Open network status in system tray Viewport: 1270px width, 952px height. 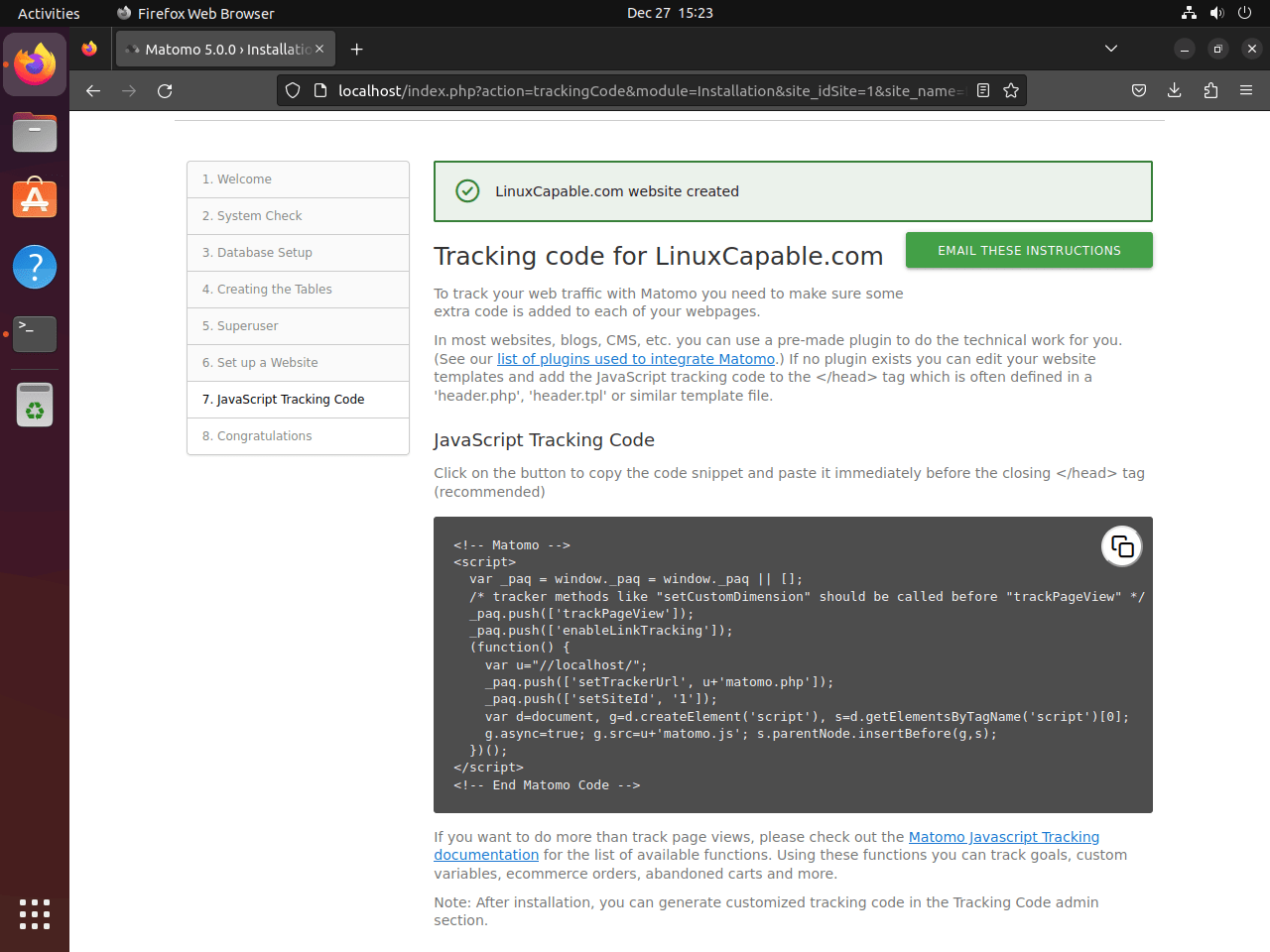[x=1189, y=13]
